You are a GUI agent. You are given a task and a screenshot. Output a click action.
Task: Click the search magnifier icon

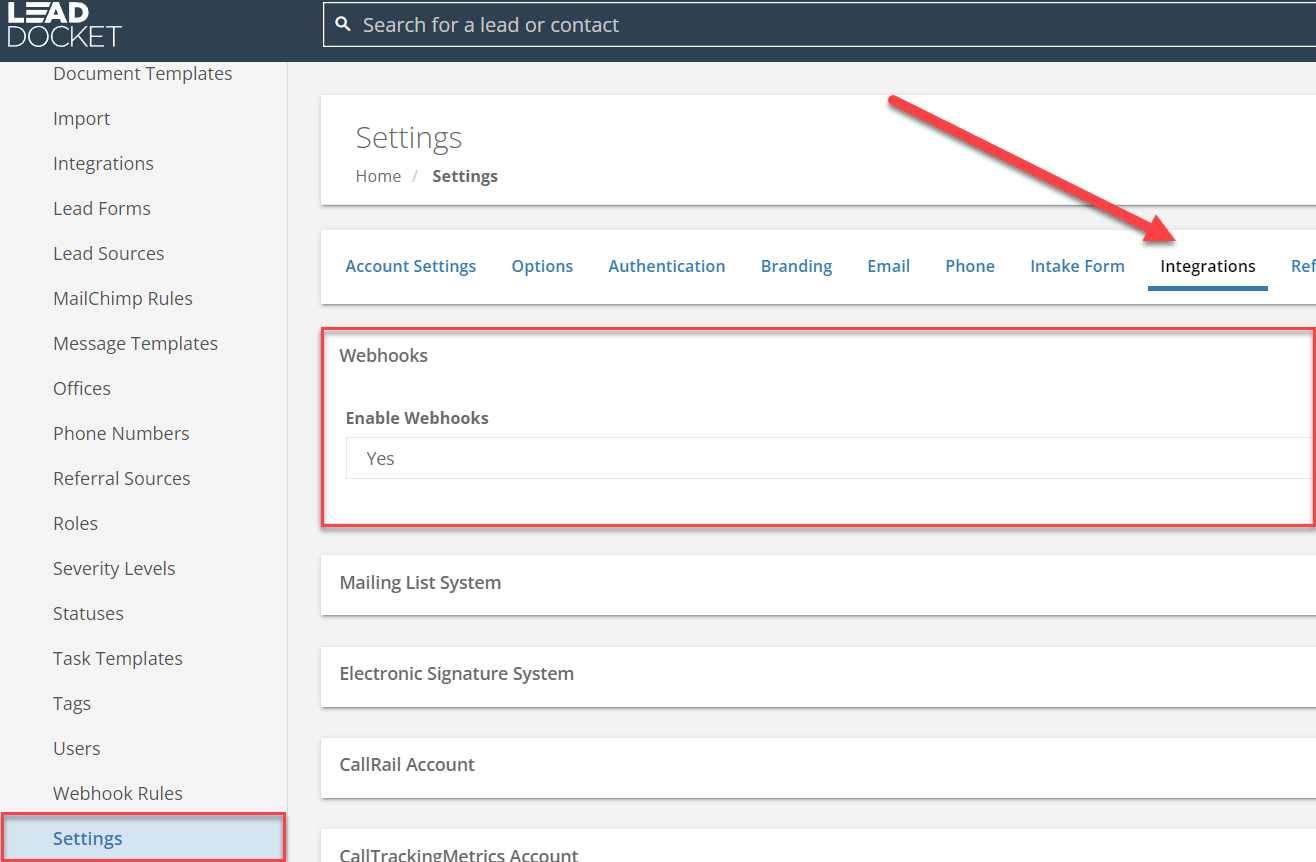point(343,22)
